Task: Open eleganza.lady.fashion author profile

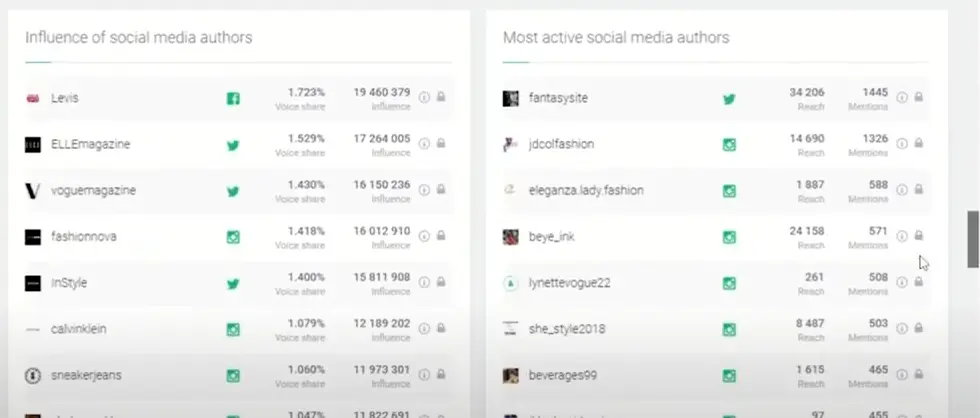Action: click(586, 190)
